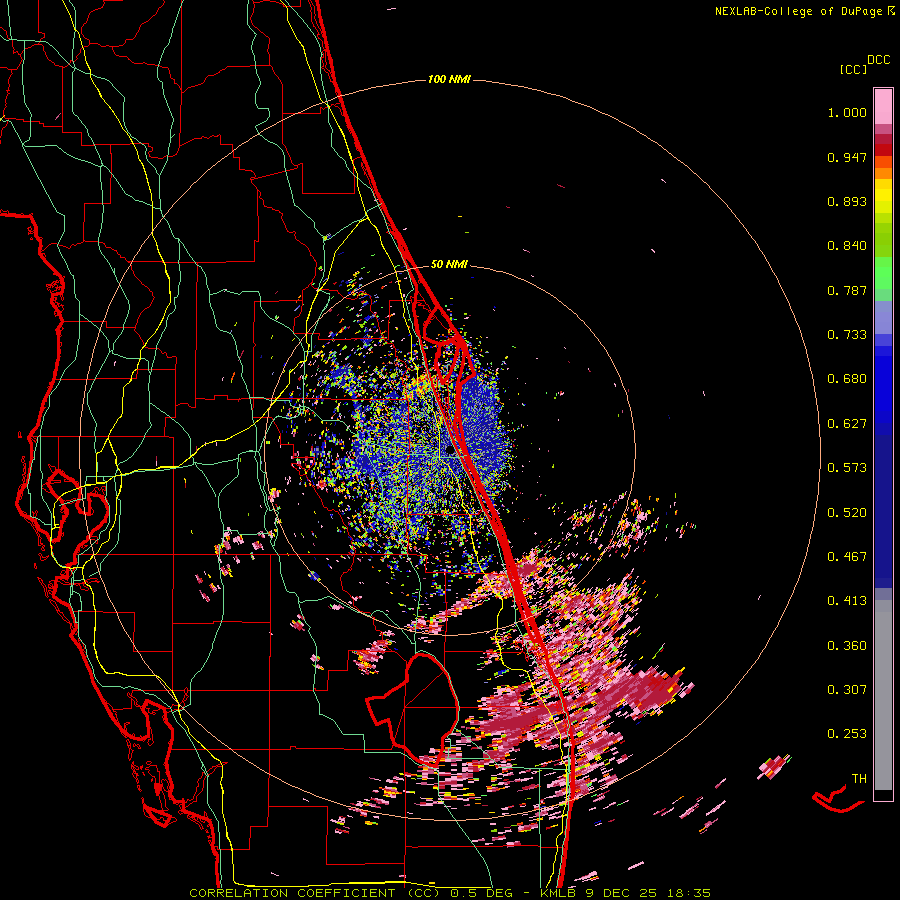Click the [CC] legend label
Viewport: 900px width, 900px height.
(x=853, y=69)
